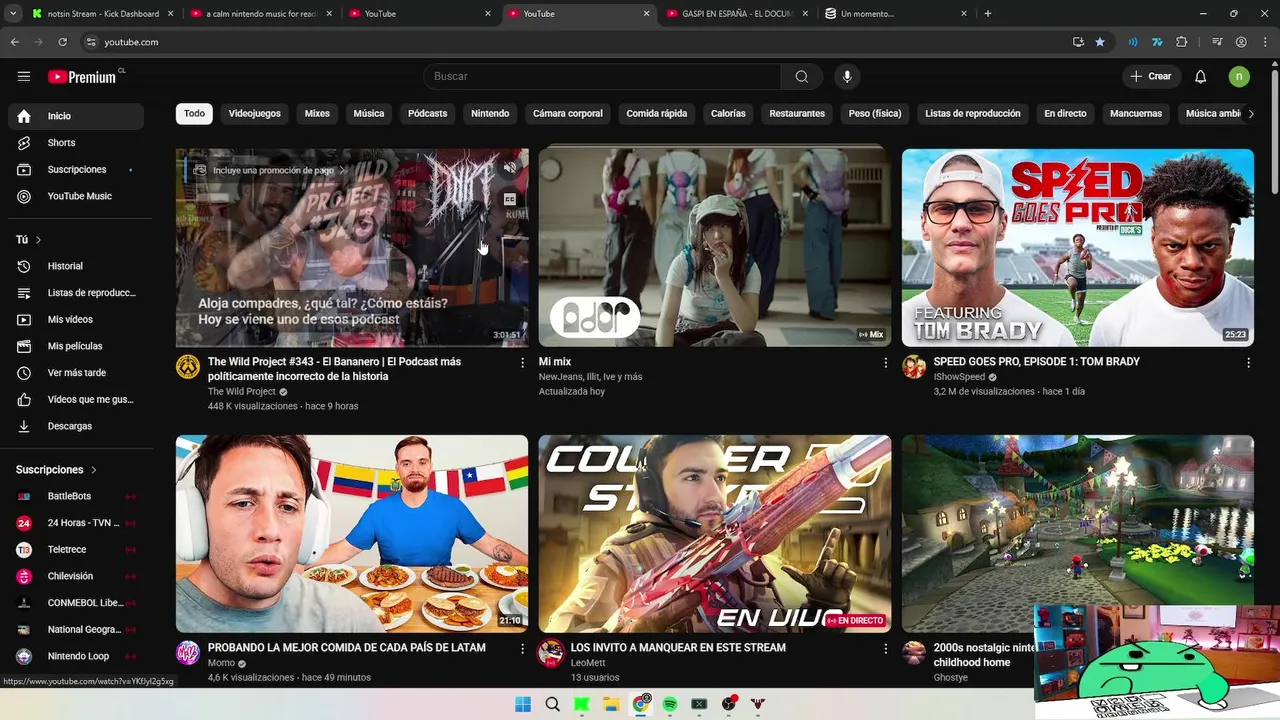This screenshot has height=720, width=1280.
Task: Select the Comida rápida filter chip
Action: (x=657, y=114)
